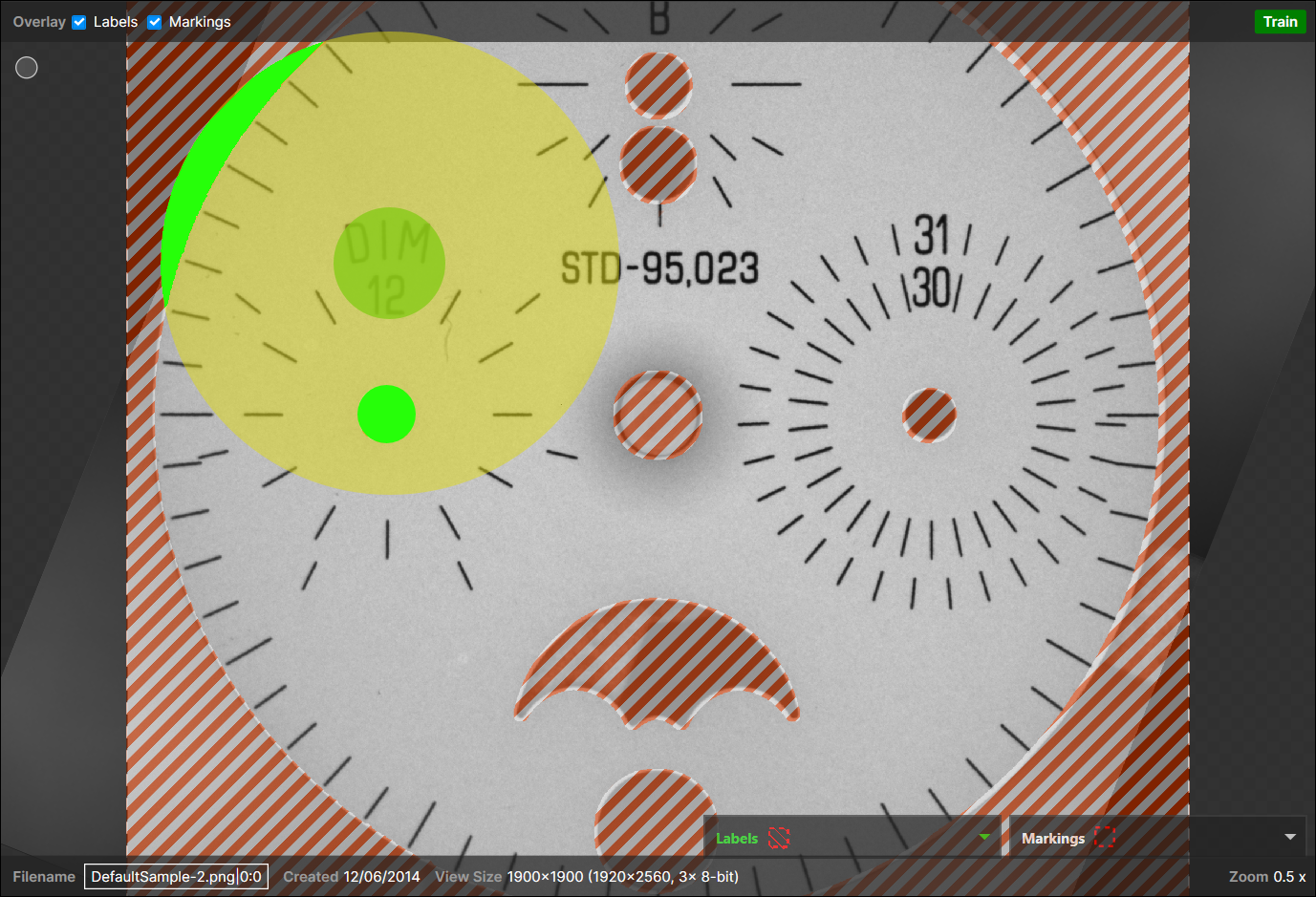Expand the Labels dropdown with green arrow
This screenshot has height=897, width=1316.
[984, 837]
